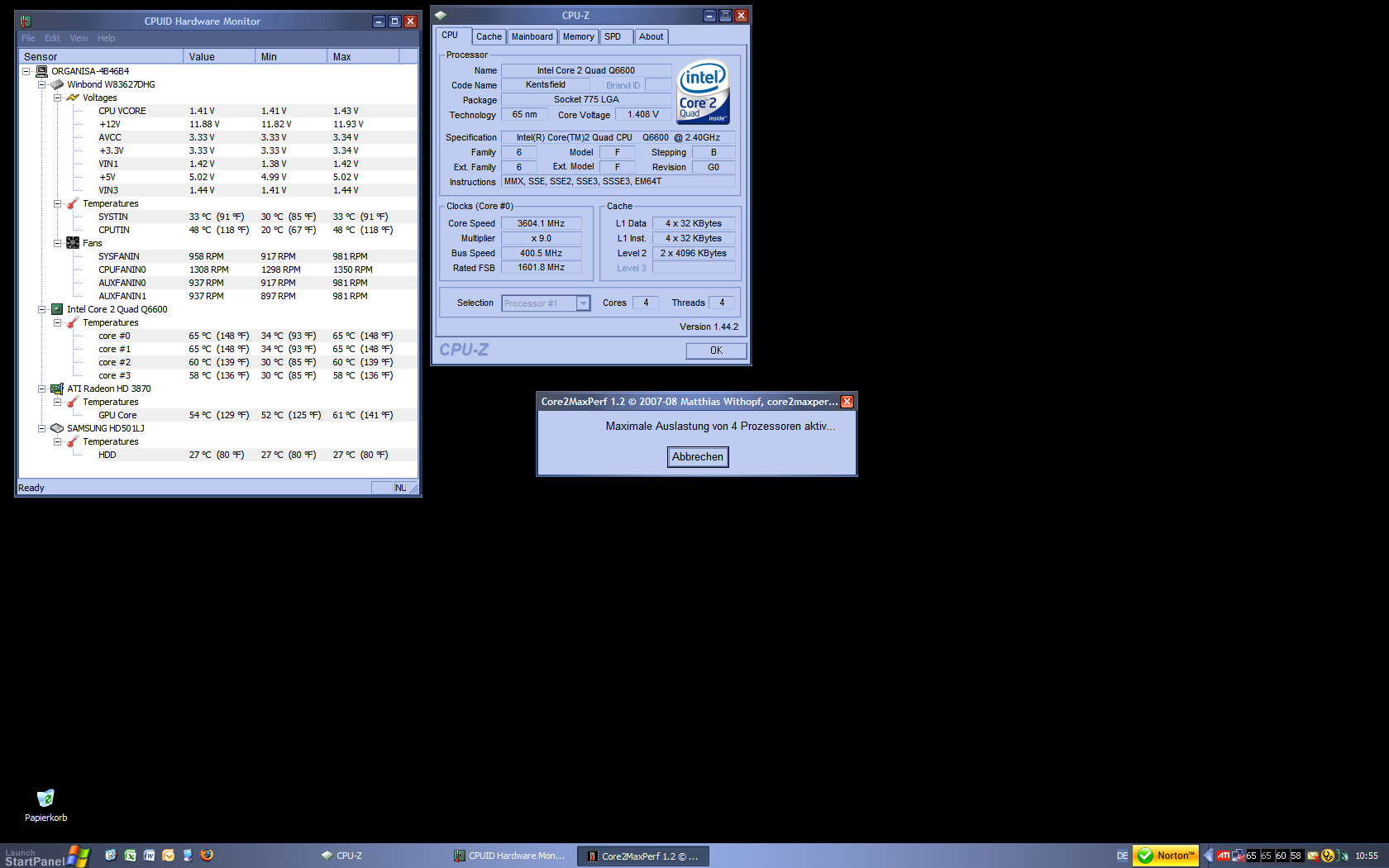Click the Winbond chip icon in tree
The height and width of the screenshot is (868, 1389).
coord(57,84)
